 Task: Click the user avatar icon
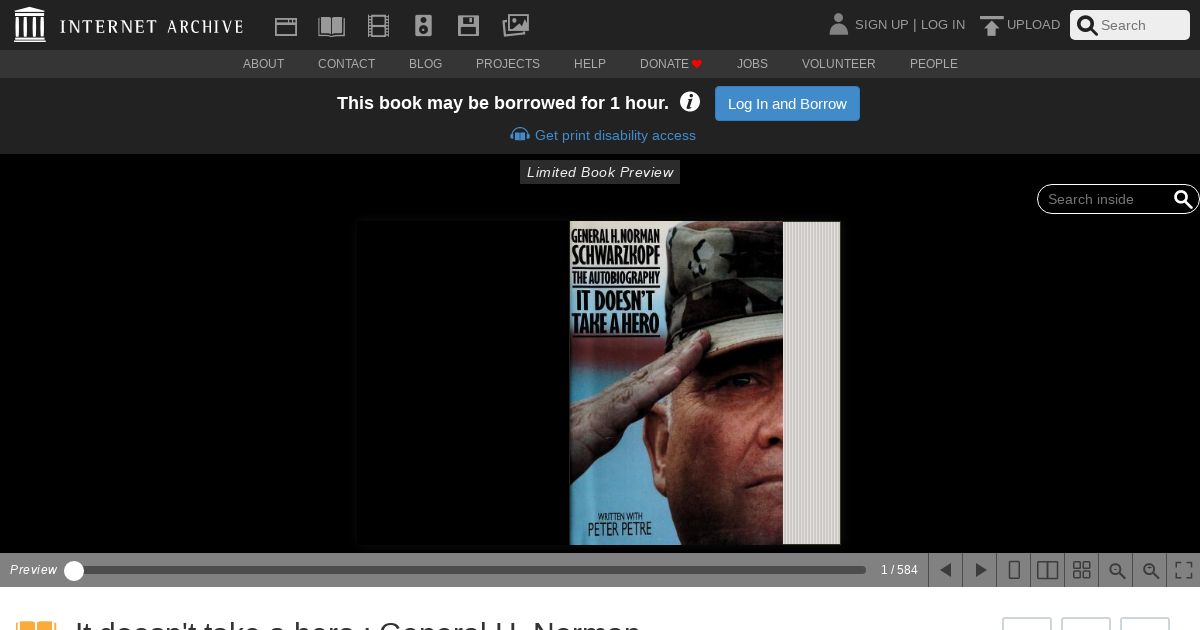[838, 24]
